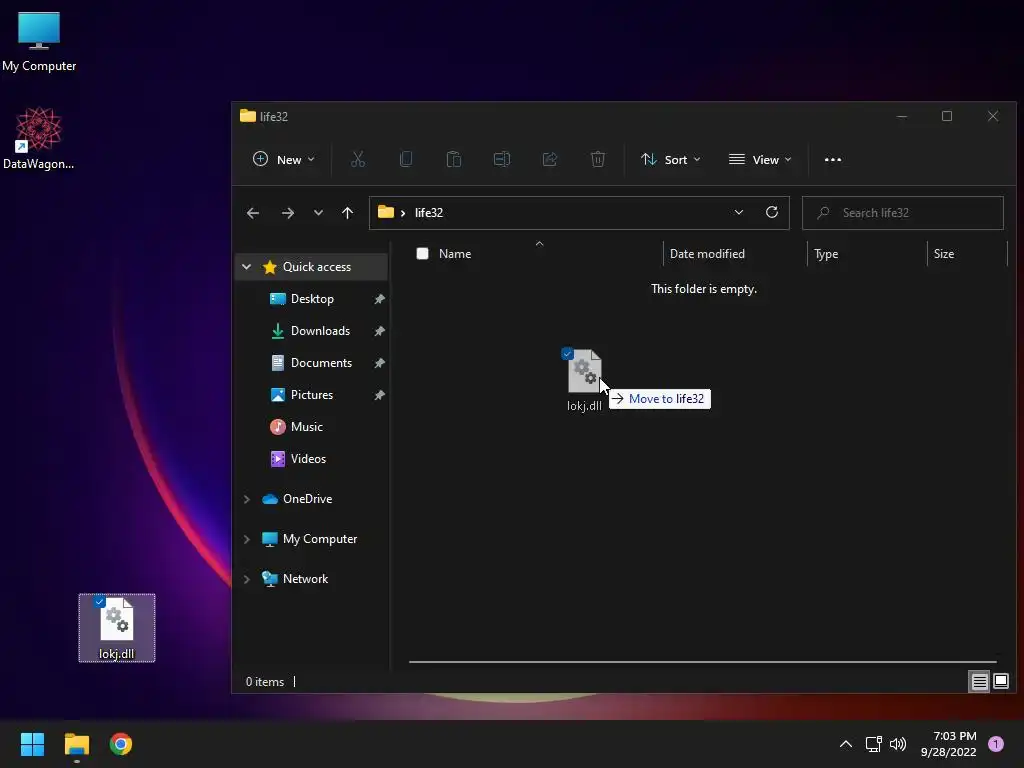Select the DataWagon desktop shortcut
The height and width of the screenshot is (768, 1024).
point(39,138)
